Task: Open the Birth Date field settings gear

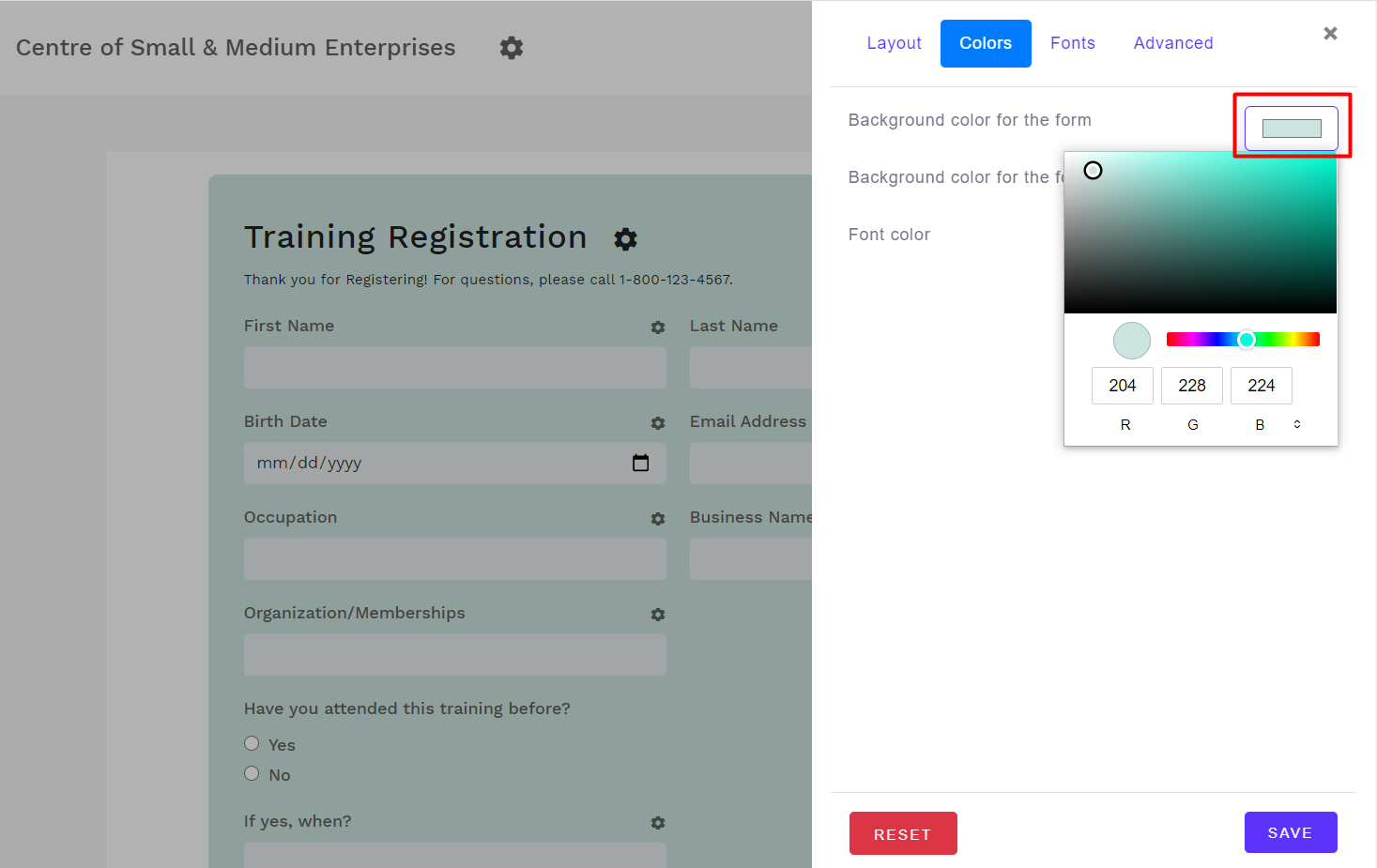Action: point(658,423)
